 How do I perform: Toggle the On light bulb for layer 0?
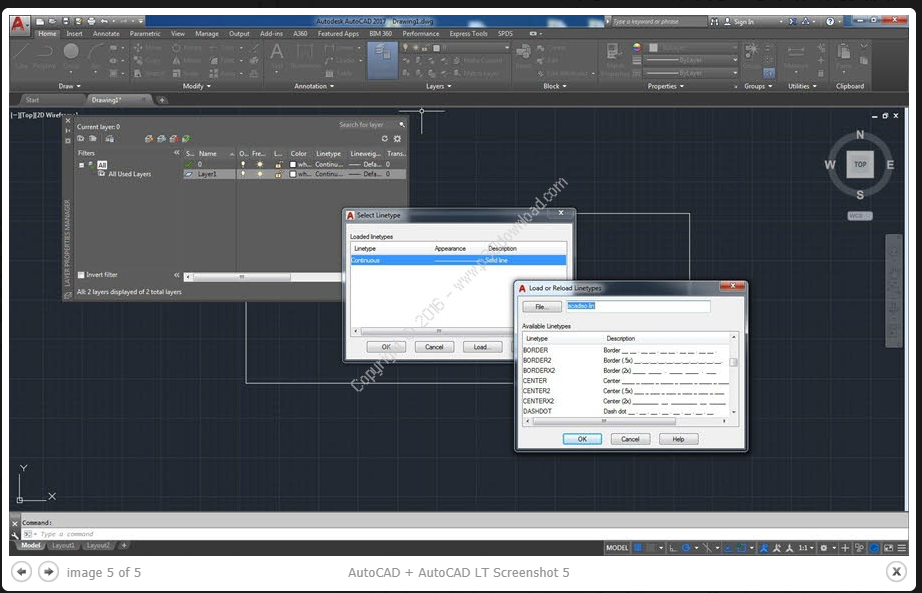pos(243,165)
